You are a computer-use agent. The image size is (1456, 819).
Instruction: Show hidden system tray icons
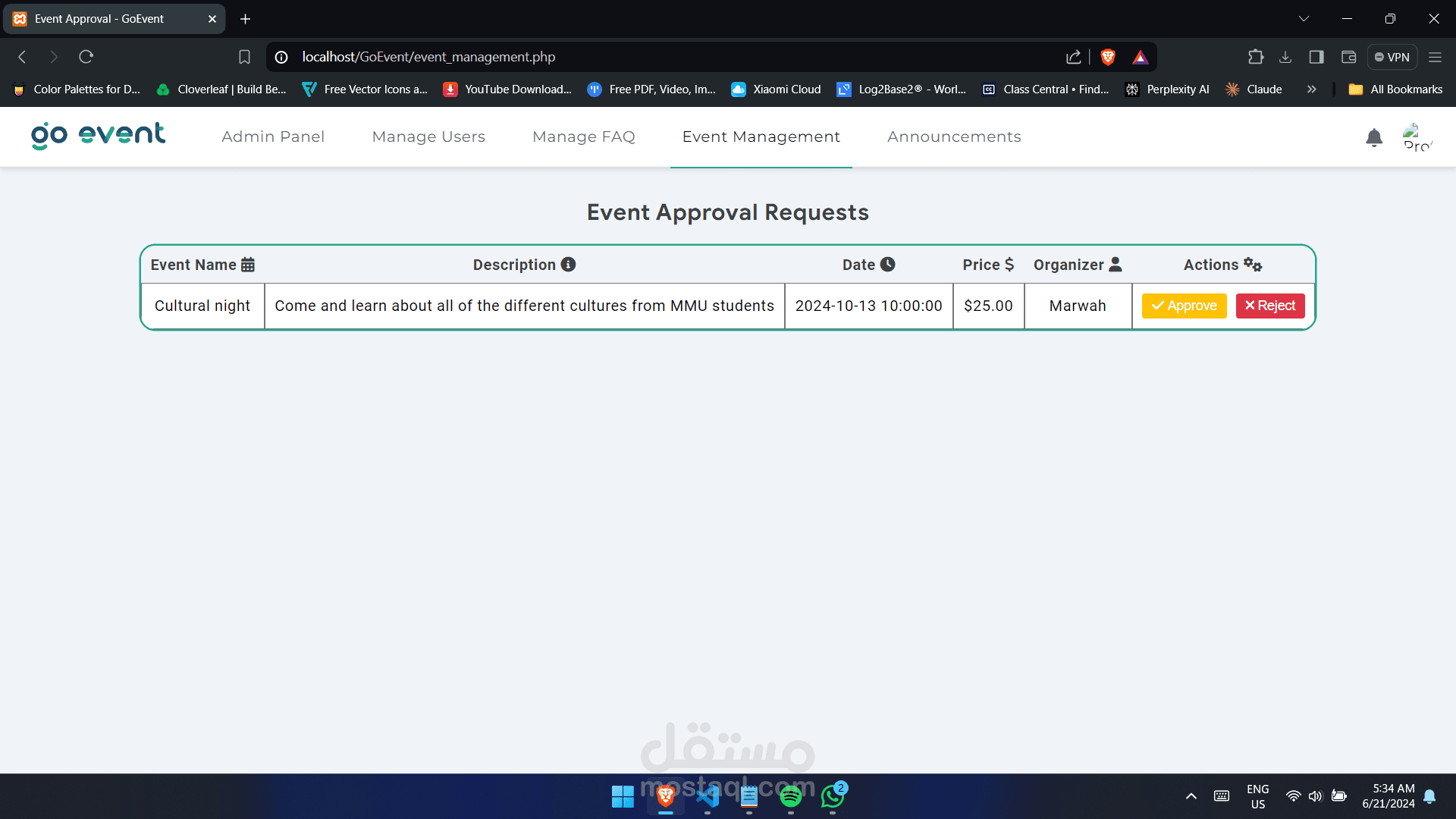[1191, 796]
